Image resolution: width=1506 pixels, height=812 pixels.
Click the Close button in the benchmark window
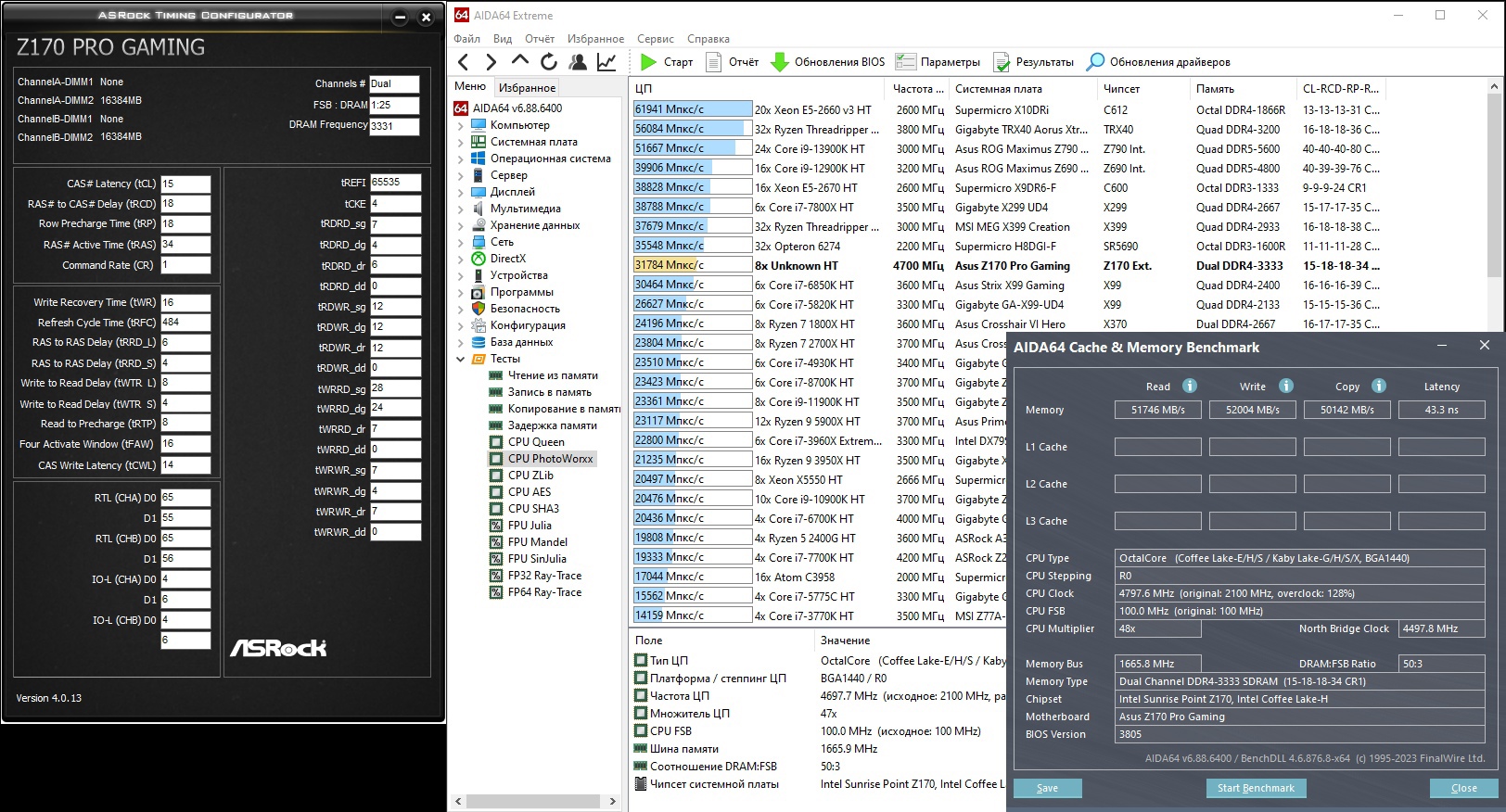(x=1464, y=788)
